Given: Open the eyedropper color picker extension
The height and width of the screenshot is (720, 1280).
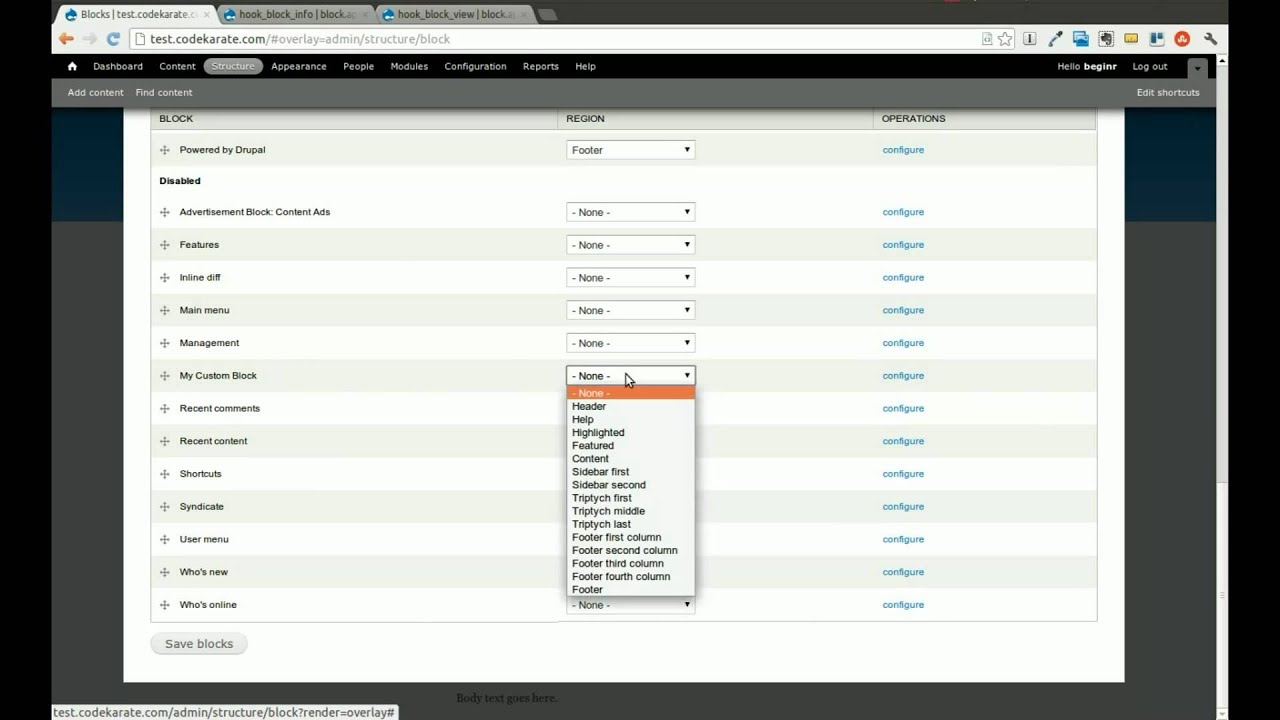Looking at the screenshot, I should 1055,39.
